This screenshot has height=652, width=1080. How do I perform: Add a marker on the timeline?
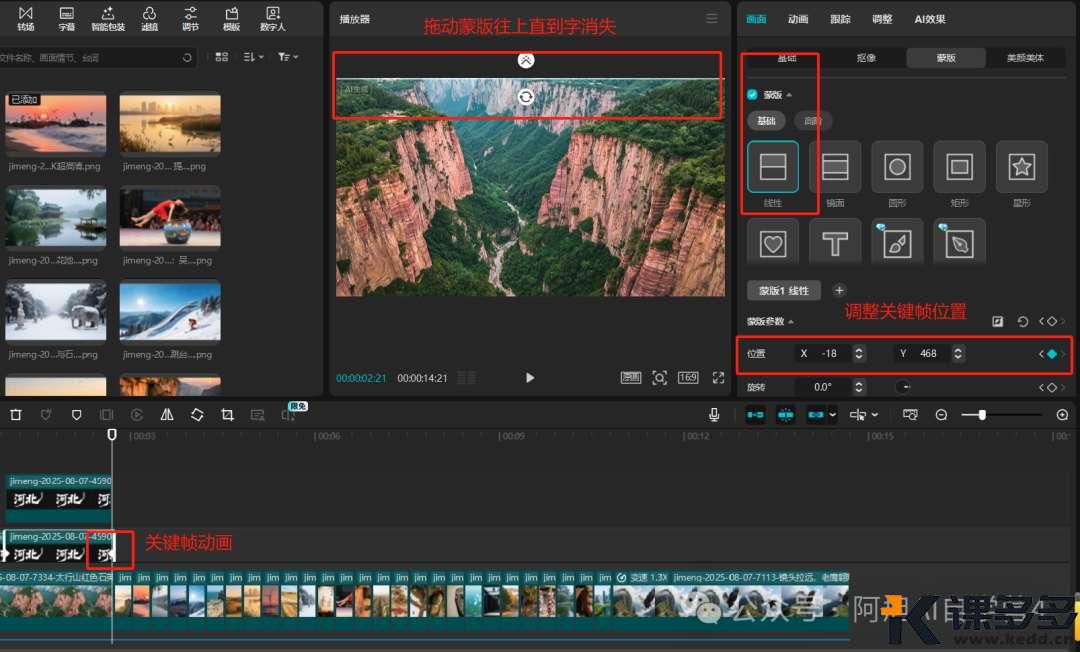76,414
